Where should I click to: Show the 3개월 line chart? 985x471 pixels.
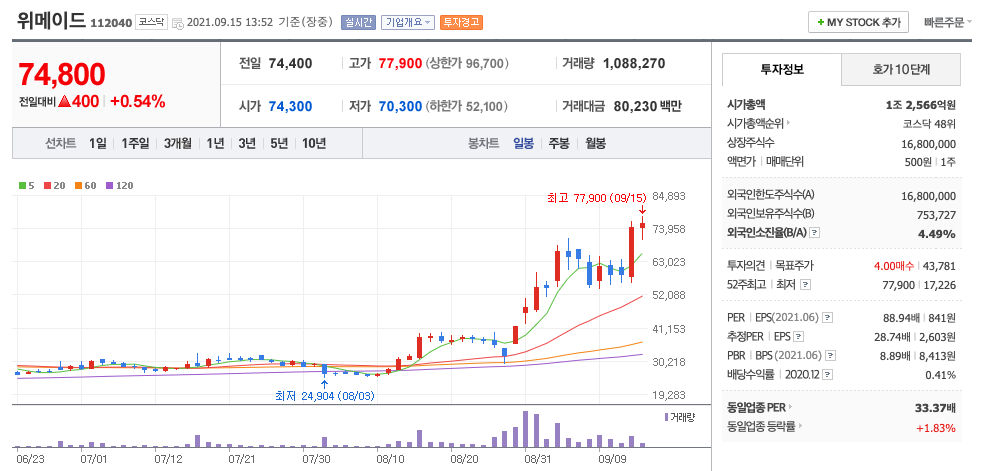pos(177,143)
